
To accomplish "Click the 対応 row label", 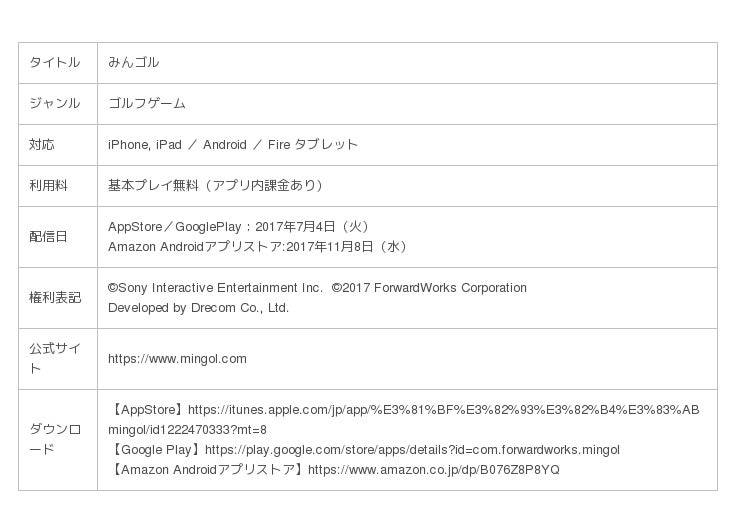I will pyautogui.click(x=42, y=145).
